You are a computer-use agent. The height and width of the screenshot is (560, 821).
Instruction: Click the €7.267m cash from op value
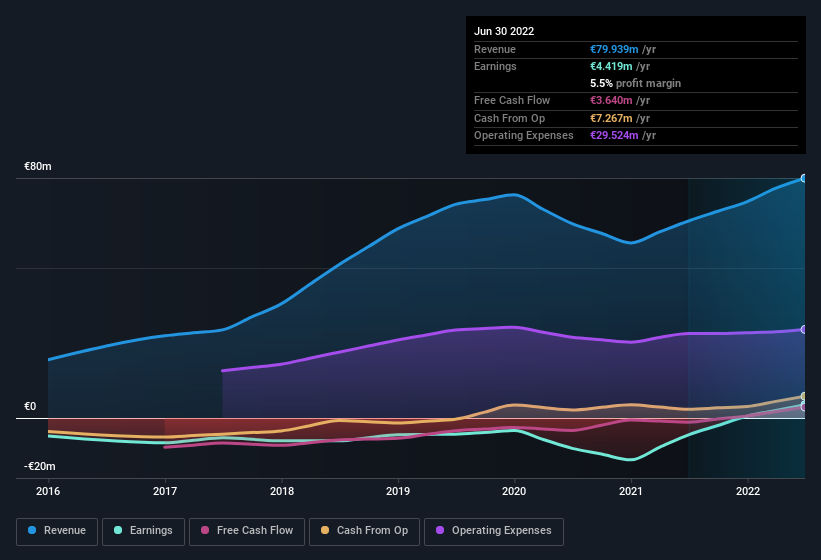pos(611,118)
